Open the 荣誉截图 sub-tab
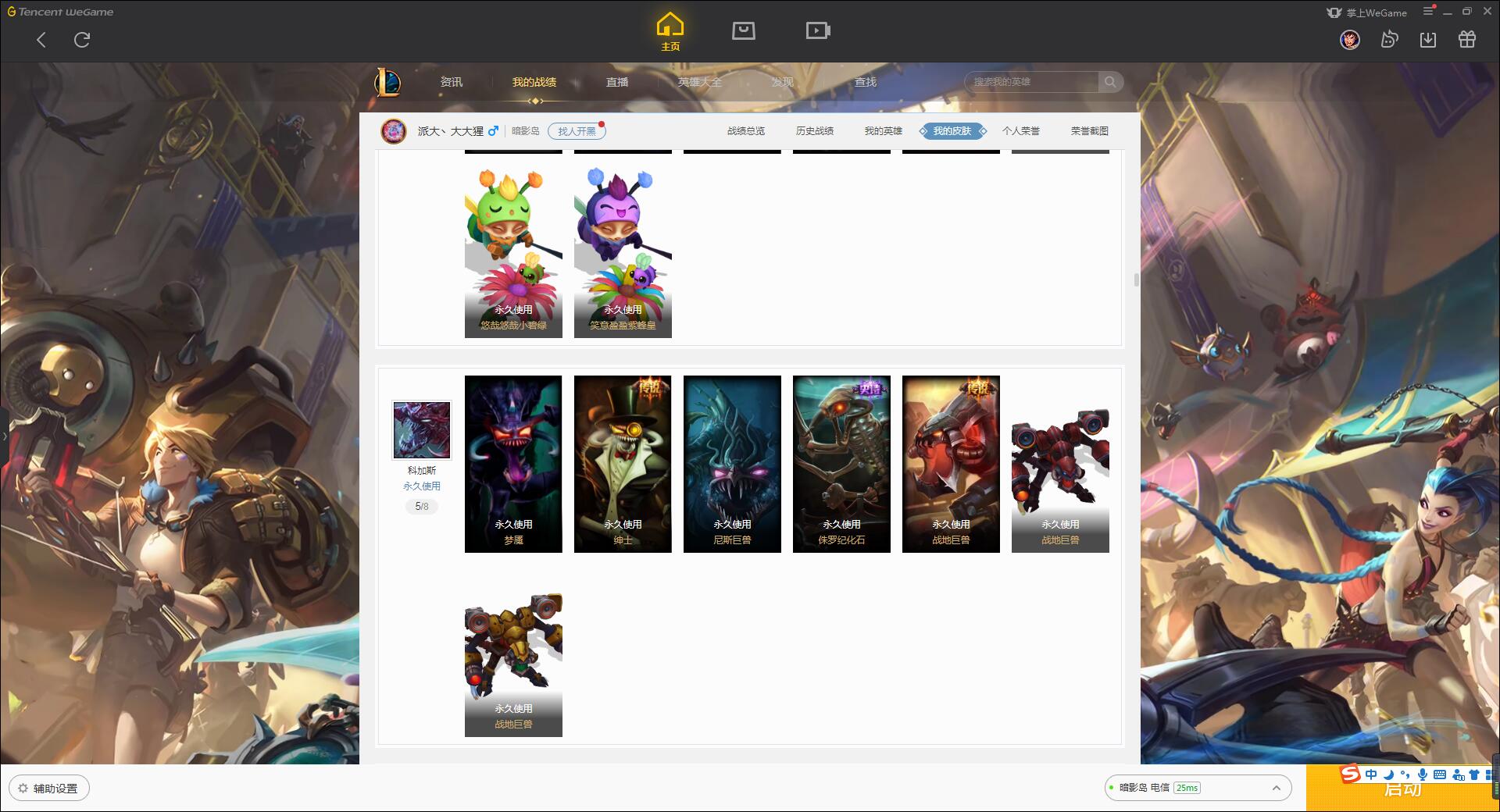Image resolution: width=1500 pixels, height=812 pixels. pyautogui.click(x=1090, y=131)
